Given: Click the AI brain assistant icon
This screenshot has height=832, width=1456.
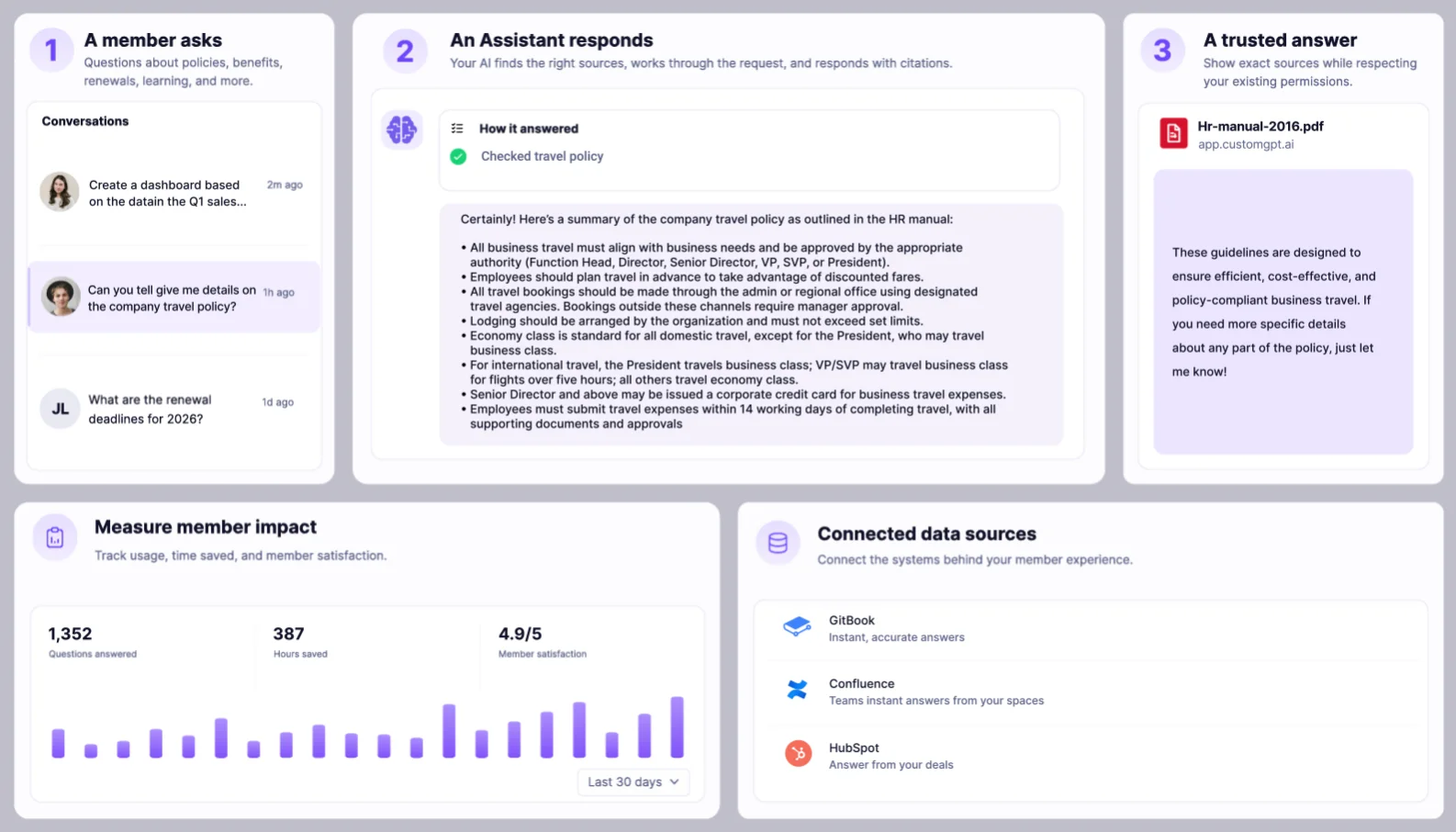Looking at the screenshot, I should tap(402, 129).
